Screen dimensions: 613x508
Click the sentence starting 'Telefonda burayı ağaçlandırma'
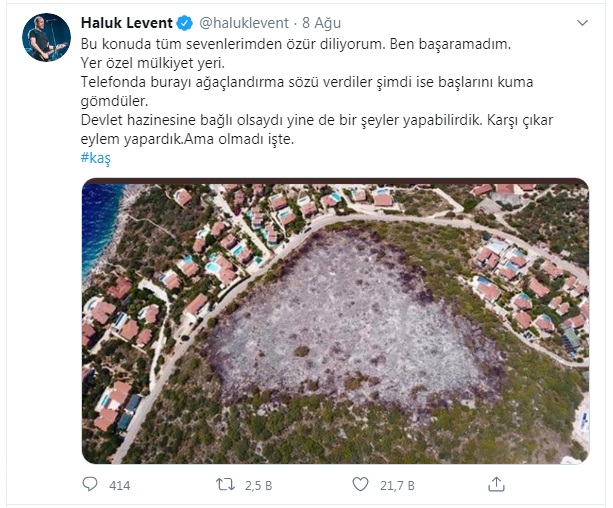click(307, 92)
